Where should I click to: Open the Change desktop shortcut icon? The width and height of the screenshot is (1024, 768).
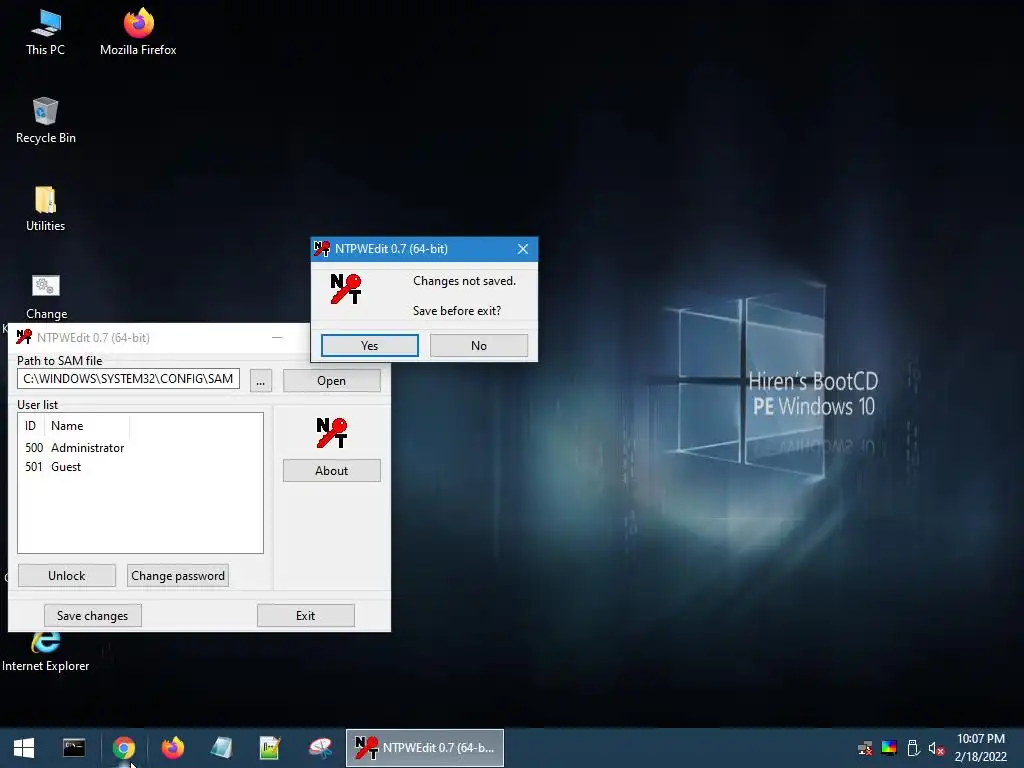point(46,297)
